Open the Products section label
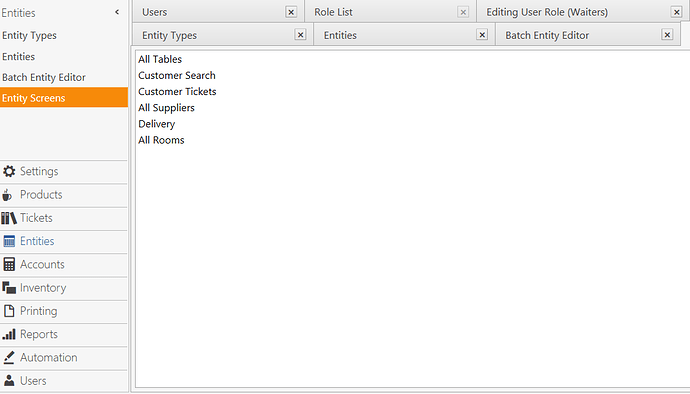This screenshot has width=690, height=394. [41, 195]
